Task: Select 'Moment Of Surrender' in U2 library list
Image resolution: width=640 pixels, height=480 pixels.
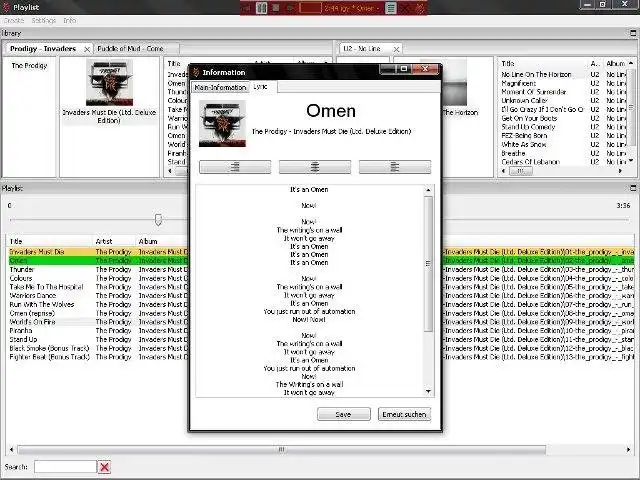Action: point(533,92)
